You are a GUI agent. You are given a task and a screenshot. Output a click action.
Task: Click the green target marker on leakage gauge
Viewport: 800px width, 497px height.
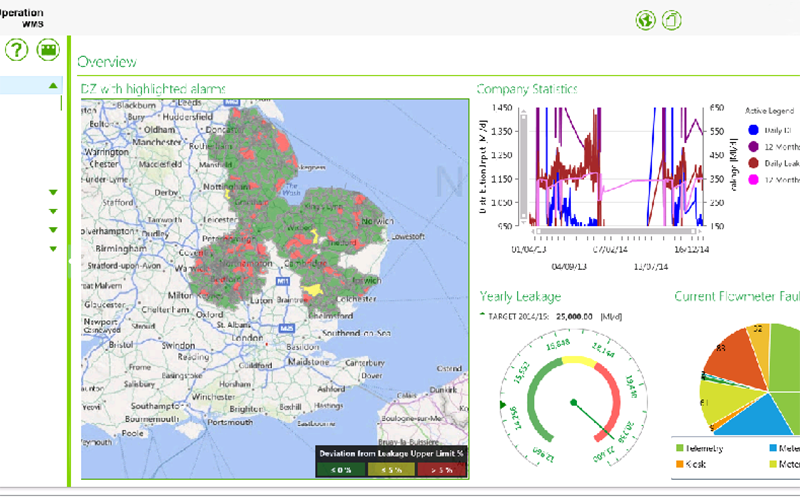(503, 404)
